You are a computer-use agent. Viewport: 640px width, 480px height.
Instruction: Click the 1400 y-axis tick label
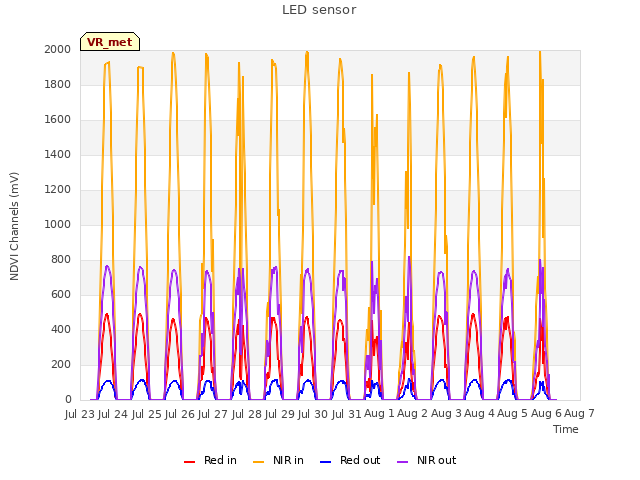[x=58, y=155]
